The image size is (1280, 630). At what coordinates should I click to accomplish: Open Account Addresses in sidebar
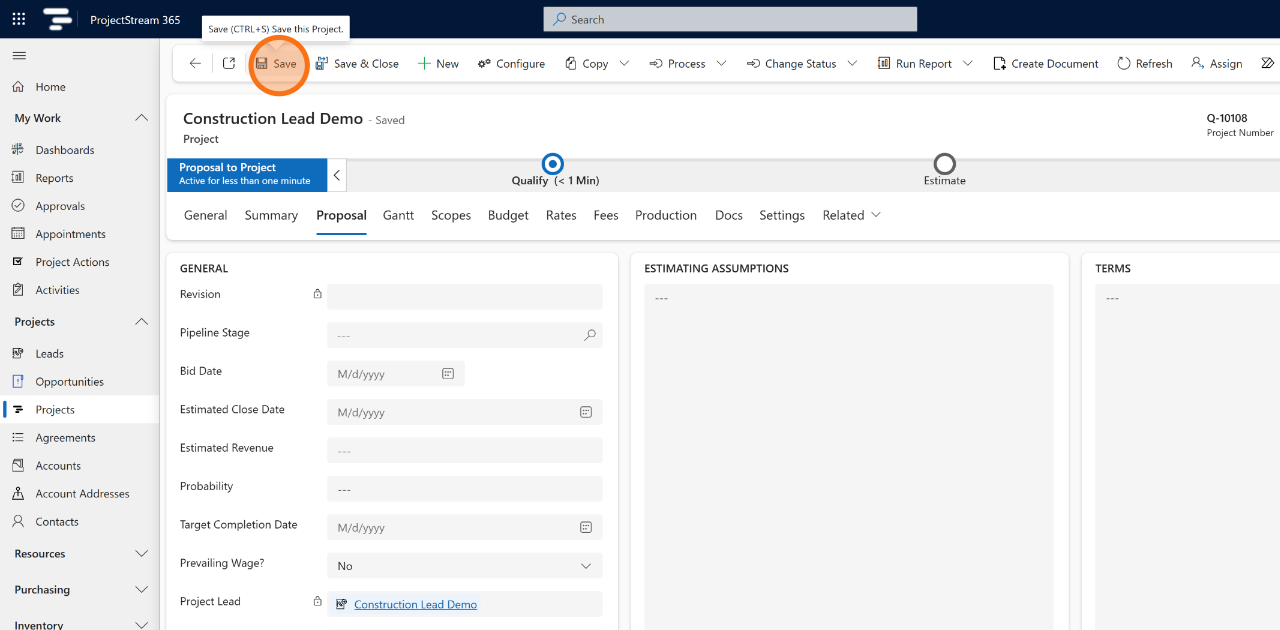point(82,494)
